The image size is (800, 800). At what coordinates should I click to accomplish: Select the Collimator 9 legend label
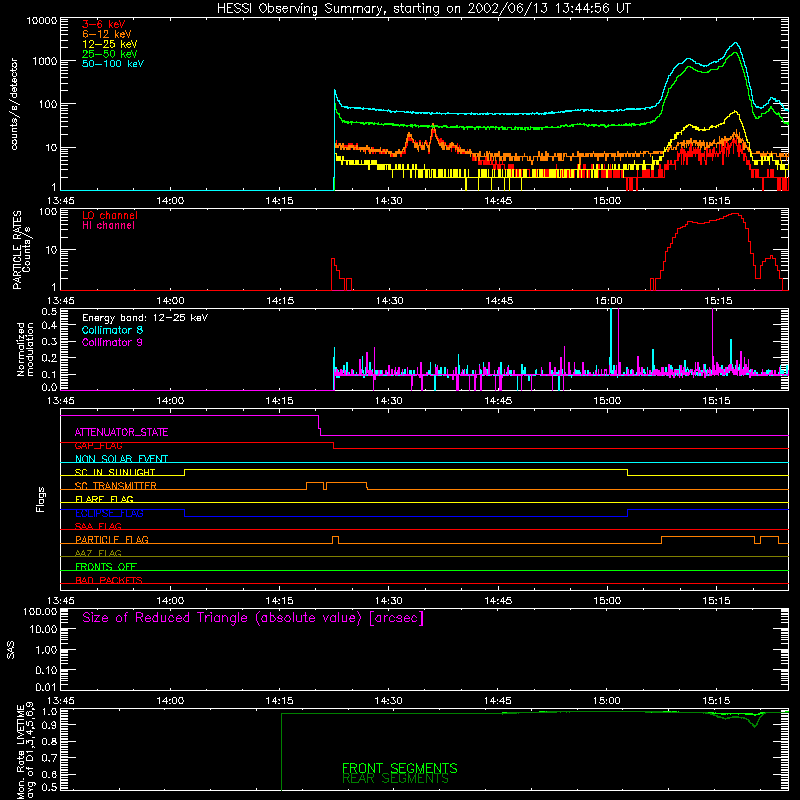(x=112, y=342)
